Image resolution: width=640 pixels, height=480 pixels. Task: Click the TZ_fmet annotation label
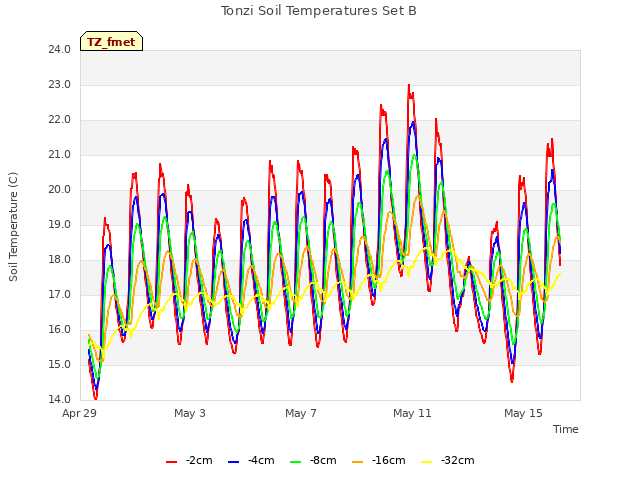[111, 42]
